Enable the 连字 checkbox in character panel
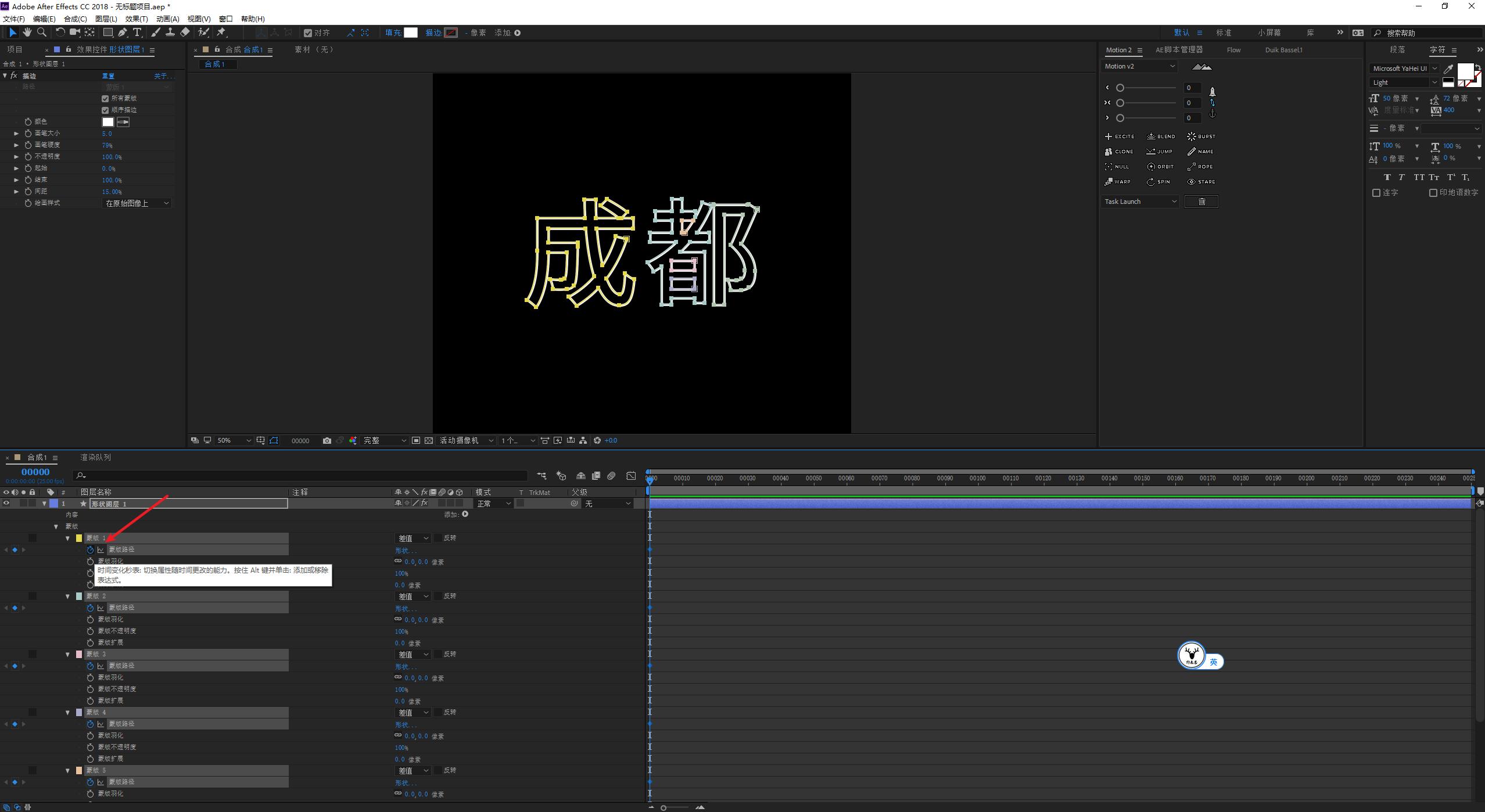1485x812 pixels. pos(1377,193)
